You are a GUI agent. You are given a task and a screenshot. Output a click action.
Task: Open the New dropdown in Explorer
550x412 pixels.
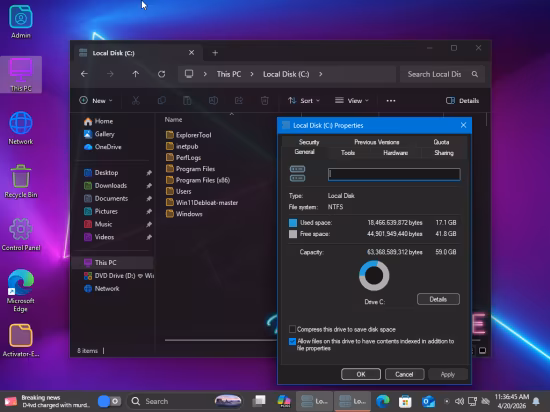point(96,101)
